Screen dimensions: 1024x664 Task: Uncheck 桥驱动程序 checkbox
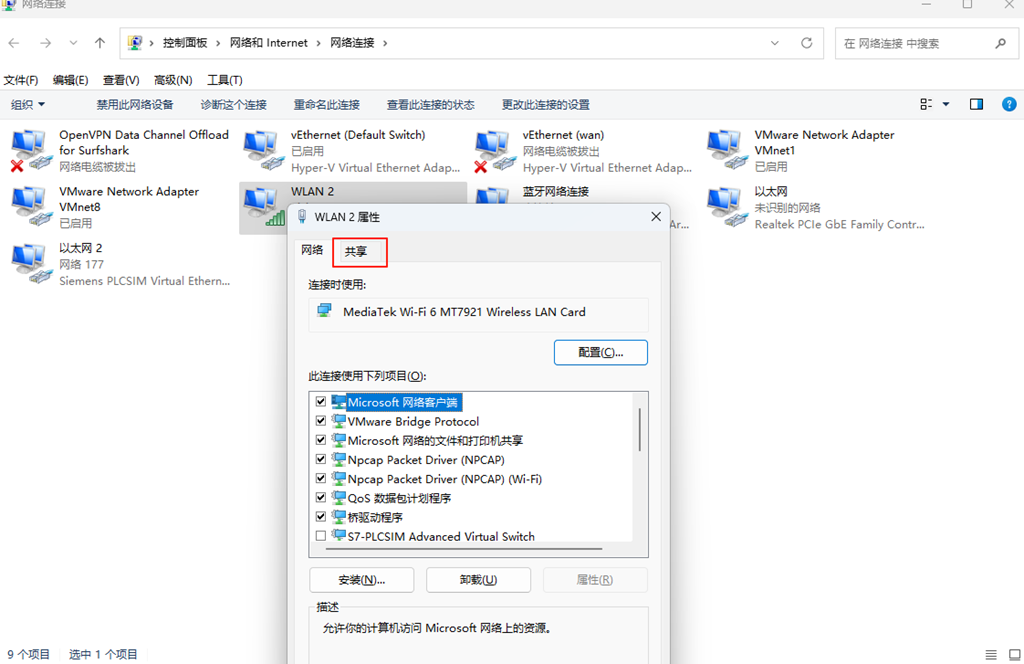pos(321,516)
